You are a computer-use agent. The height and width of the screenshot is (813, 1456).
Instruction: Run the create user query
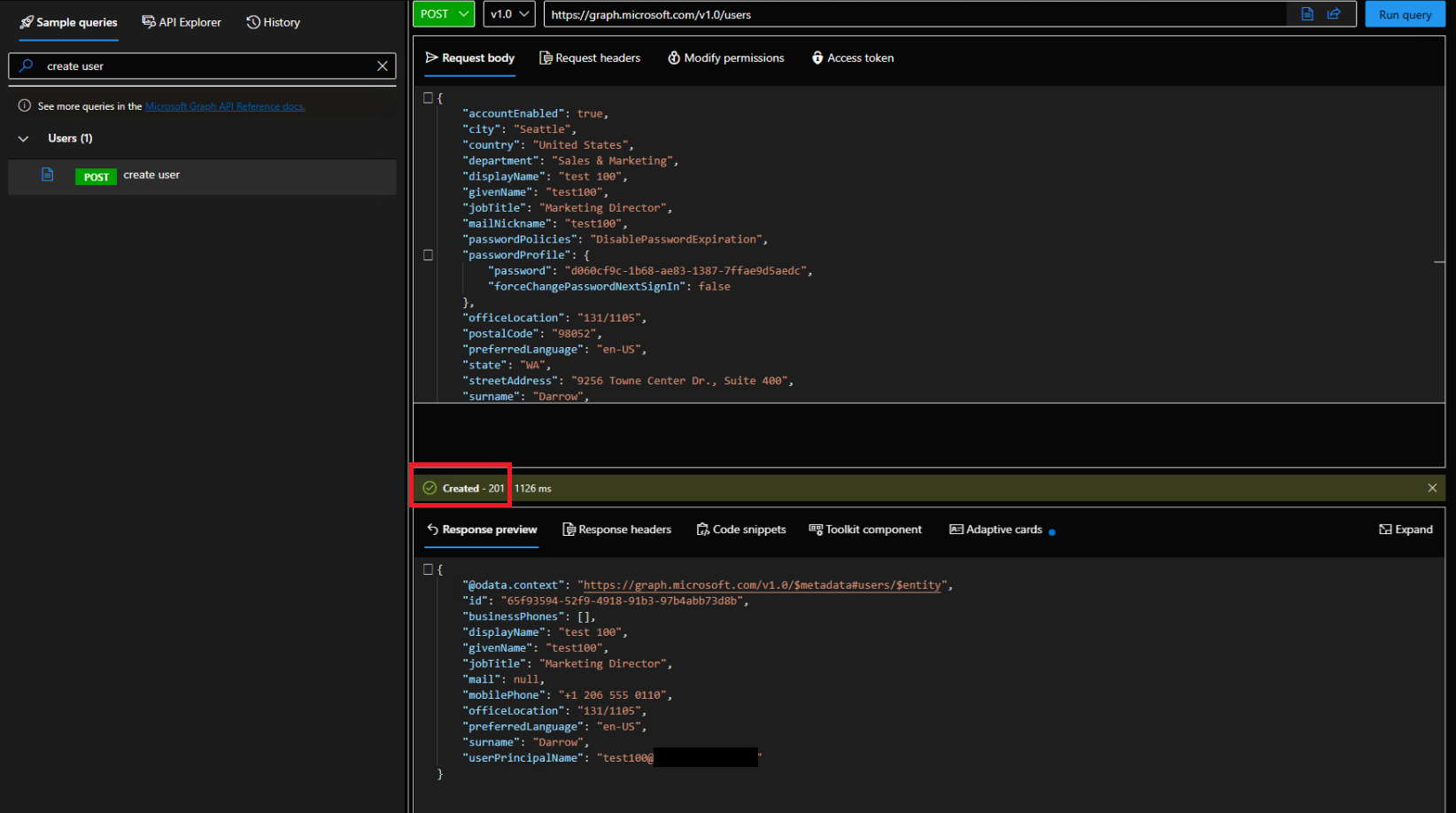1404,14
